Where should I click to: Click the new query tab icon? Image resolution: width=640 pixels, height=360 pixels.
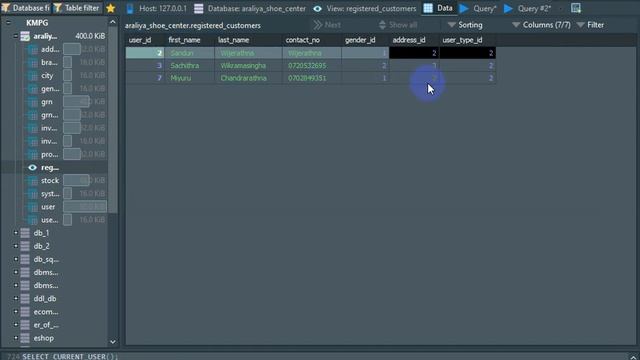576,8
